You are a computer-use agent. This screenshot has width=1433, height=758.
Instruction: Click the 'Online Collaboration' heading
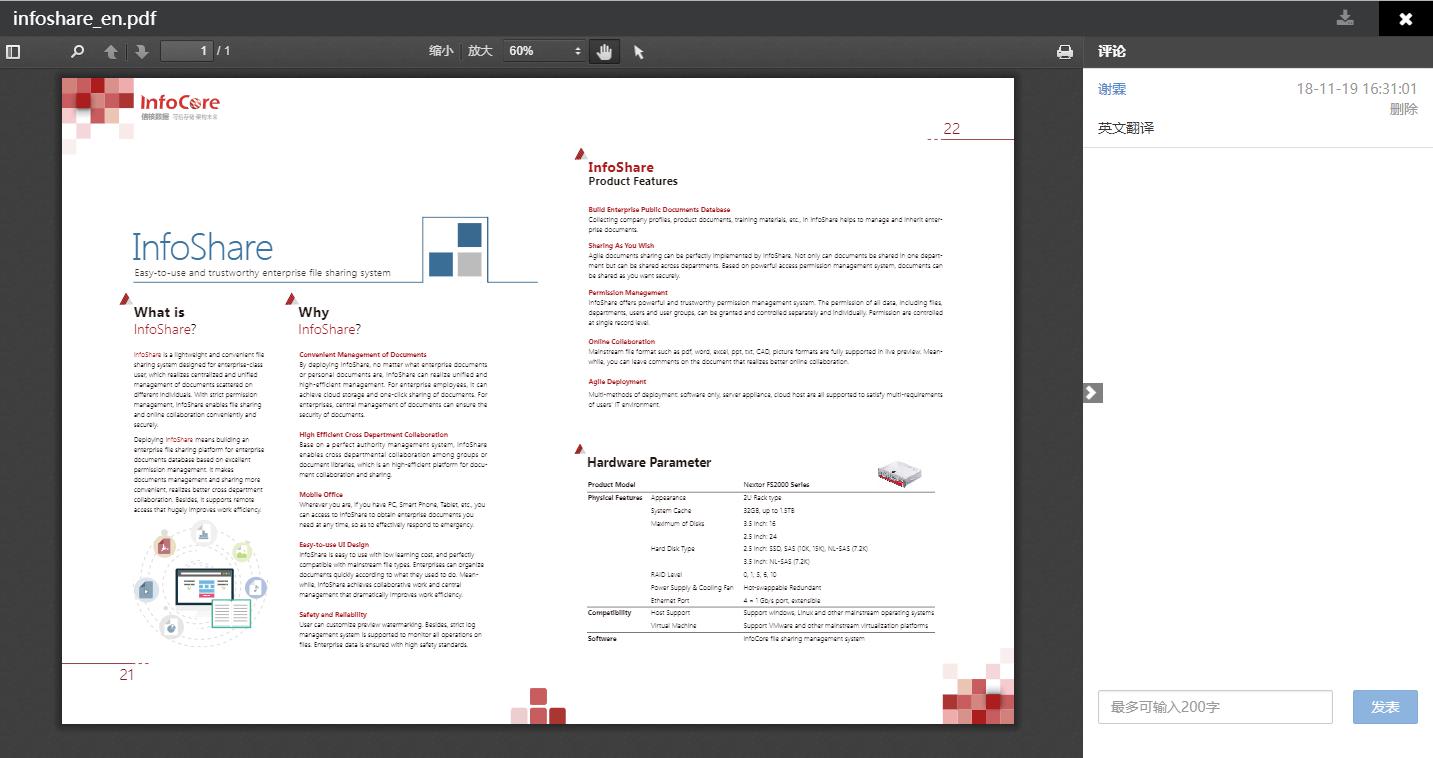click(x=621, y=342)
